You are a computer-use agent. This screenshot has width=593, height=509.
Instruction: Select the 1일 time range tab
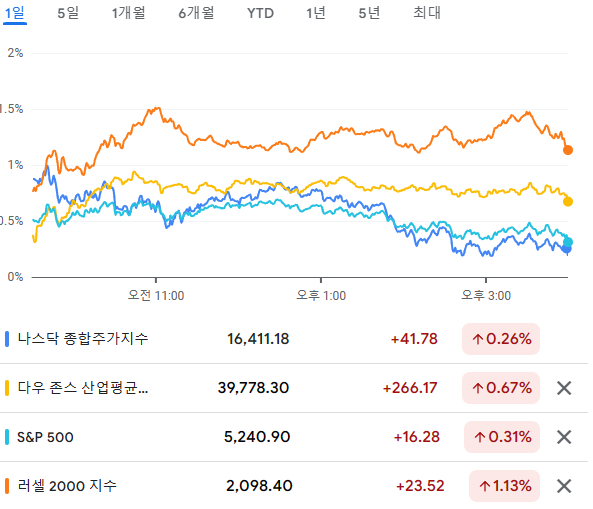tap(15, 13)
